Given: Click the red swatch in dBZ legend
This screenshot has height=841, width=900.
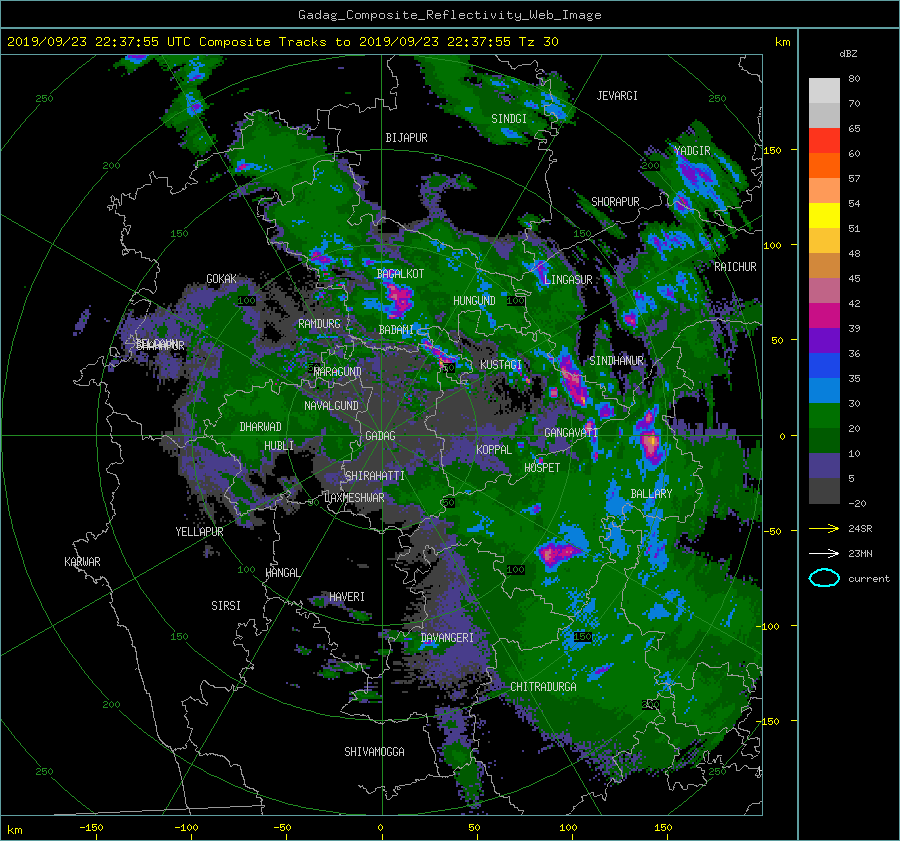Looking at the screenshot, I should coord(824,140).
